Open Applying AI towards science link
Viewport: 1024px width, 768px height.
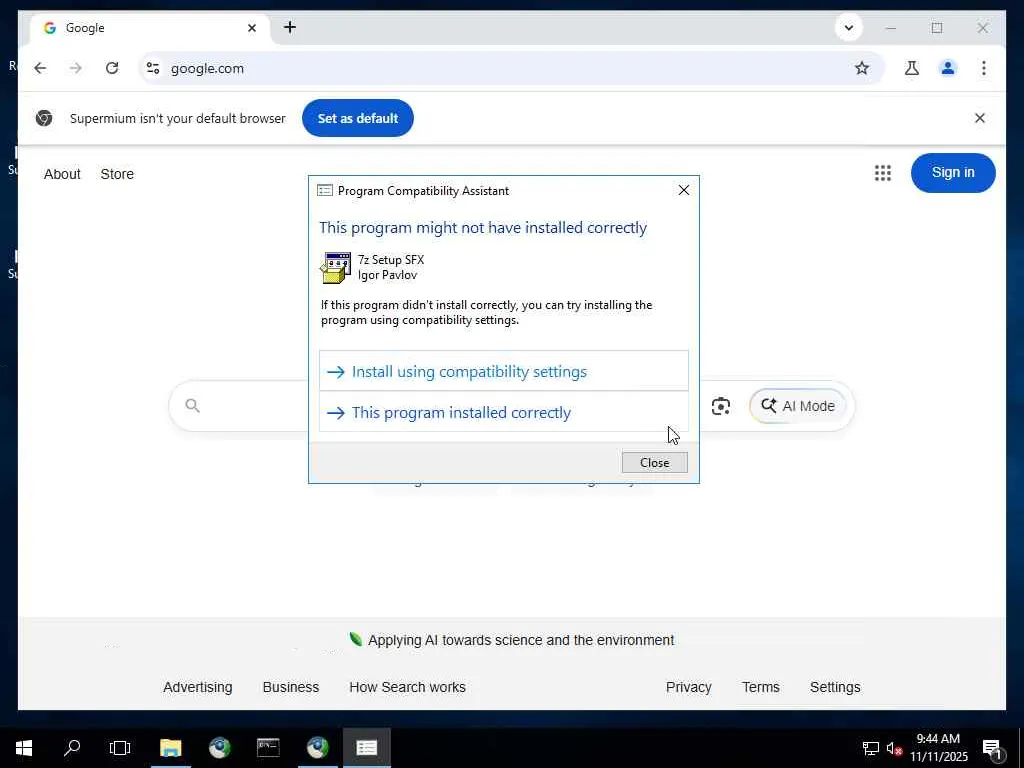click(520, 640)
